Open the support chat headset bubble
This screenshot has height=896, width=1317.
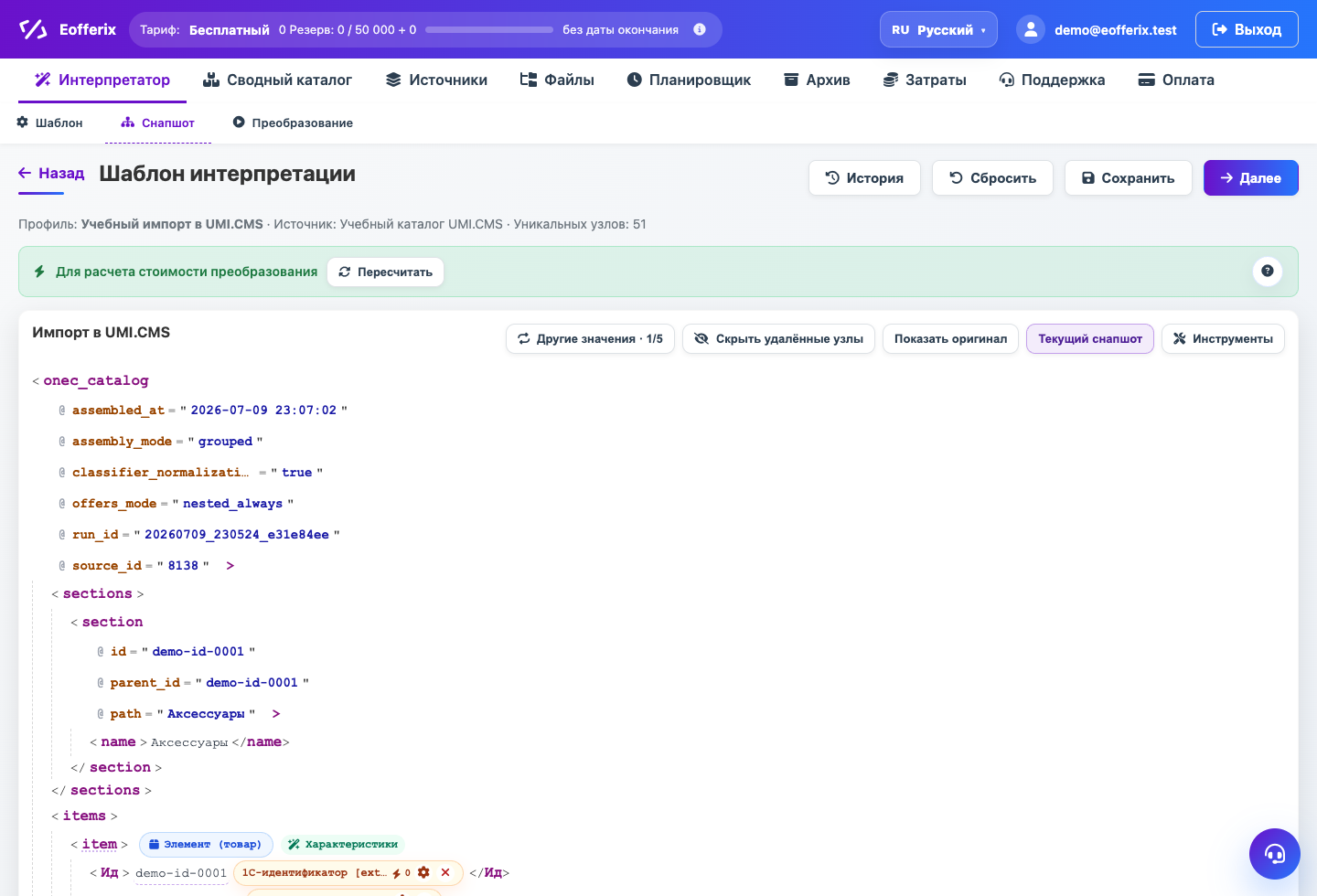coord(1275,854)
